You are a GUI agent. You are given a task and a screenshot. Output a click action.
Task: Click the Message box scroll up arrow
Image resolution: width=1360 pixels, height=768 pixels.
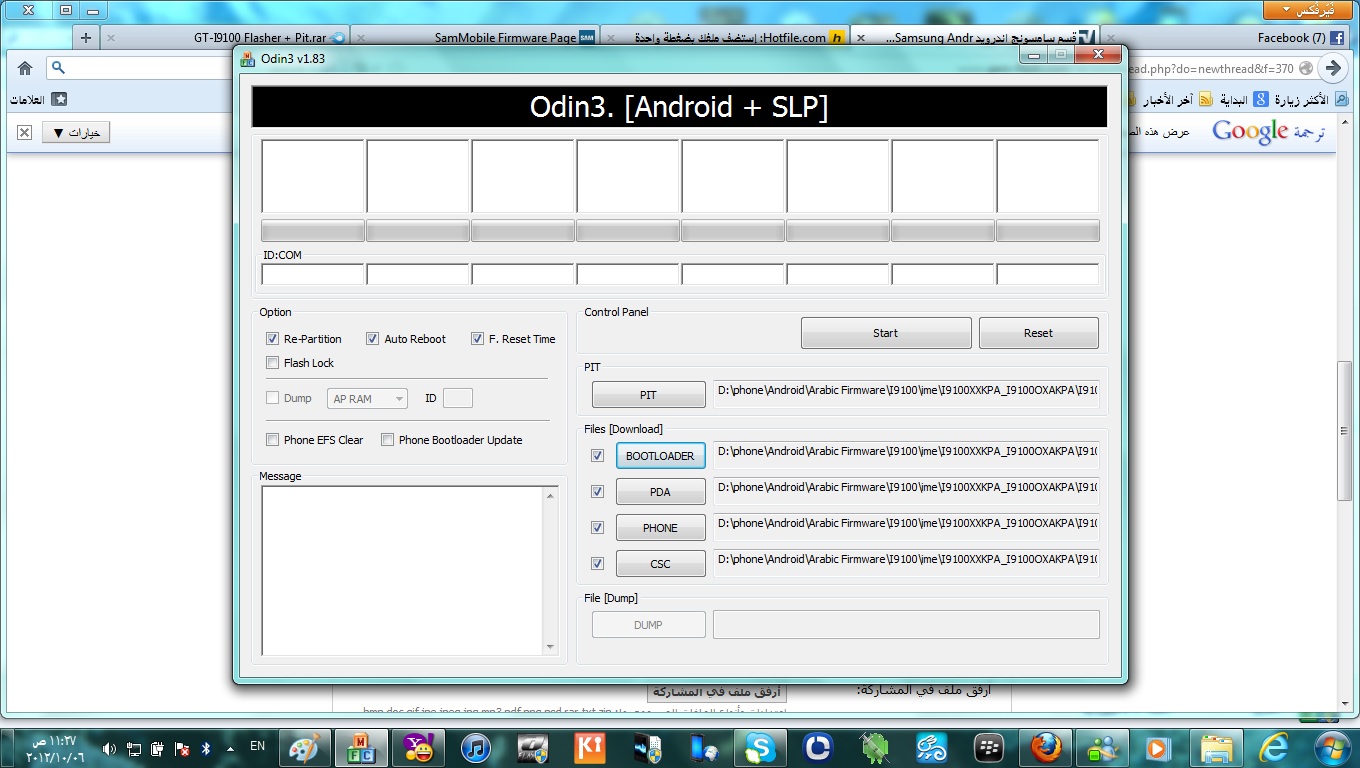point(551,495)
